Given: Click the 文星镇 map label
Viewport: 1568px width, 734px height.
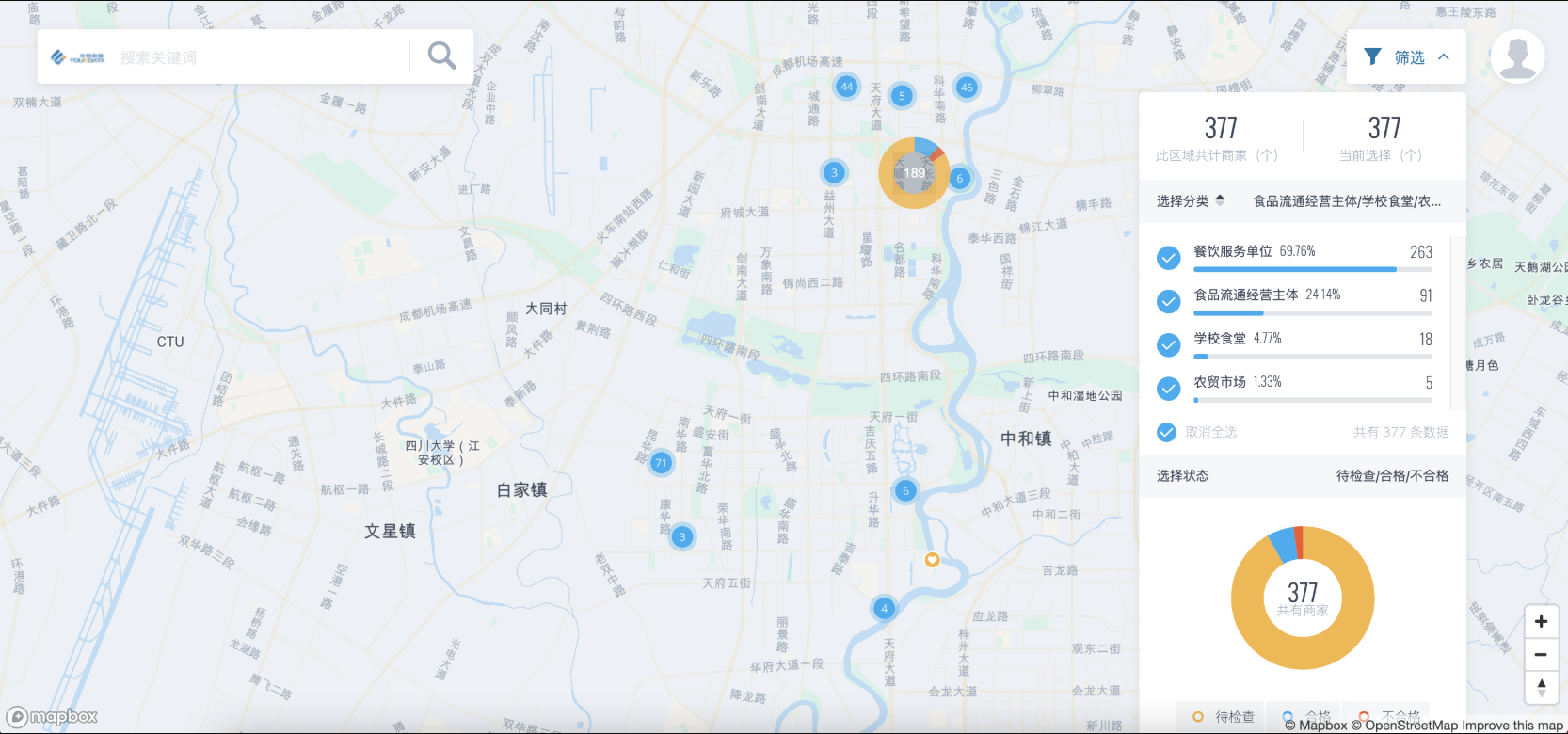Looking at the screenshot, I should [x=390, y=531].
